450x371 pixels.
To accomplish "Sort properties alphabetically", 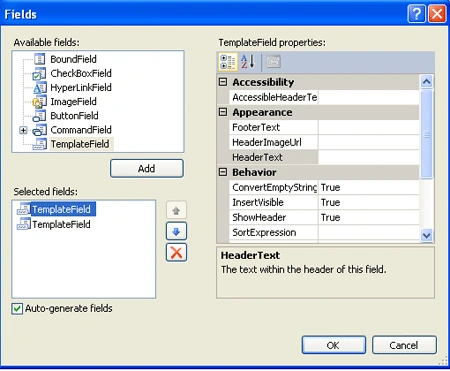I will (248, 62).
